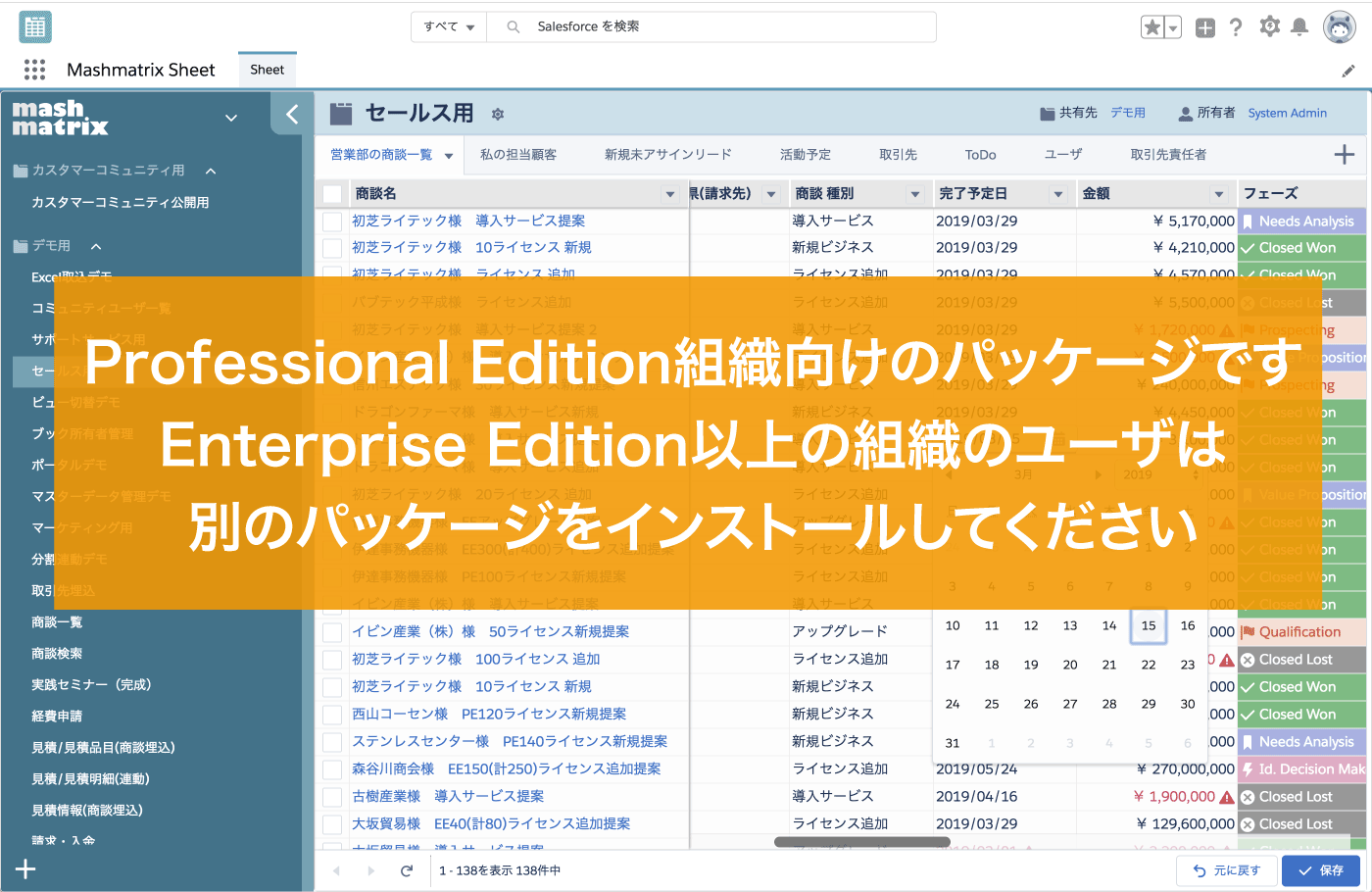This screenshot has width=1372, height=892.
Task: Open favorites list dropdown arrow
Action: (1173, 27)
